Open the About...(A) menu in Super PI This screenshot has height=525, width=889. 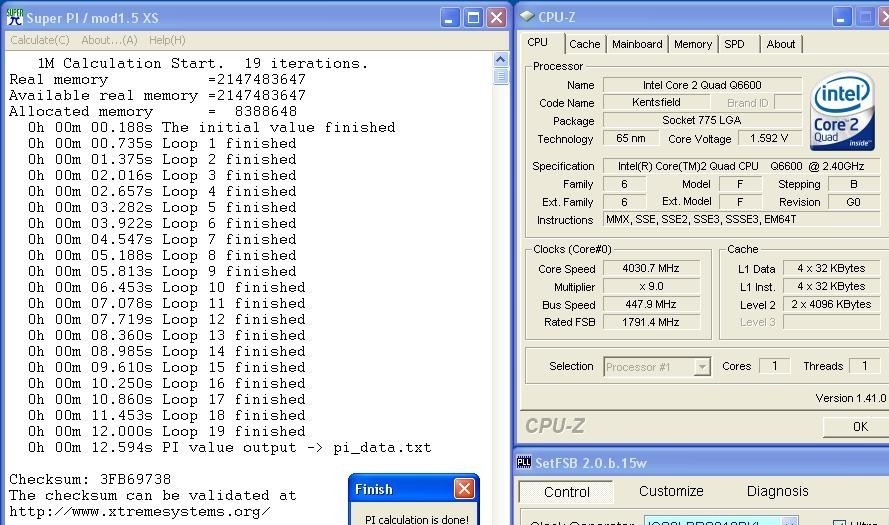click(x=109, y=40)
